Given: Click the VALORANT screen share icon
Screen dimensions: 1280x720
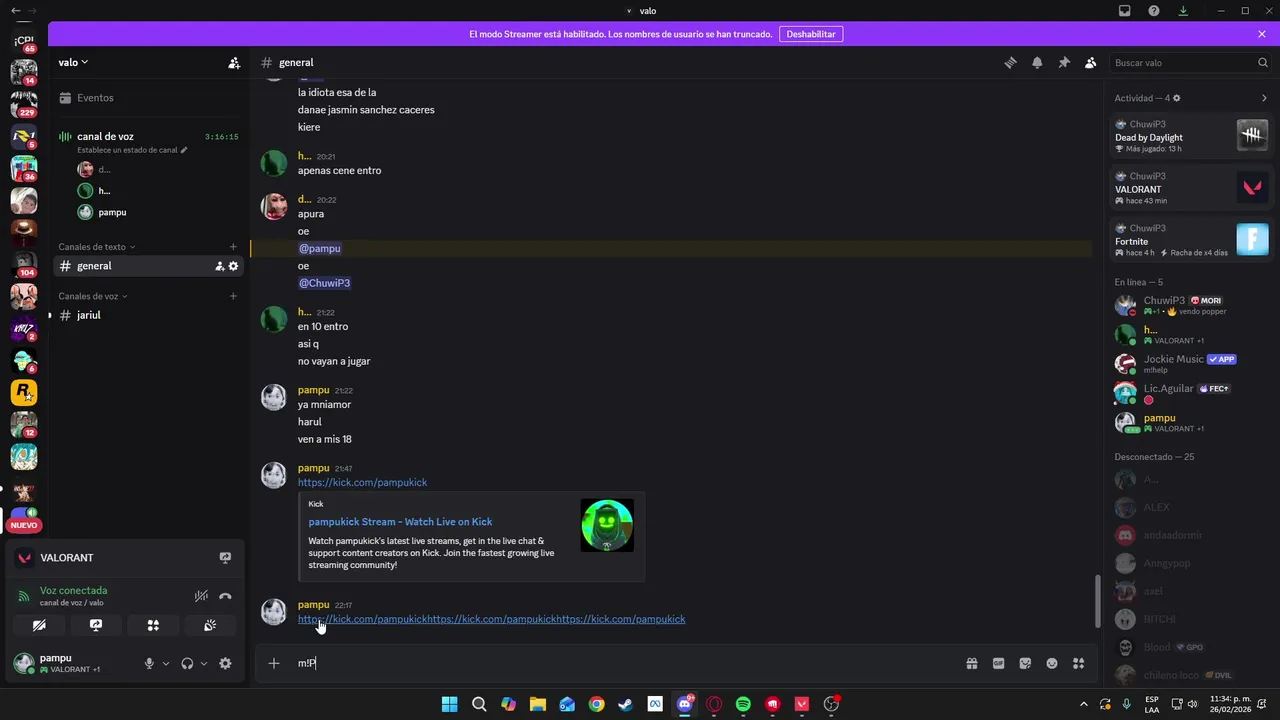Looking at the screenshot, I should tap(225, 558).
